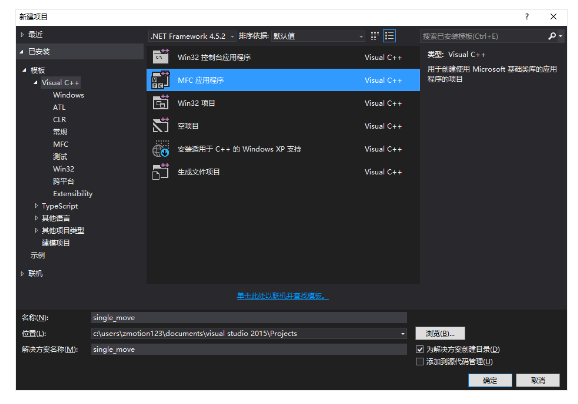Screen dimensions: 578x404
Task: Open the sort-by default dropdown
Action: click(x=318, y=36)
